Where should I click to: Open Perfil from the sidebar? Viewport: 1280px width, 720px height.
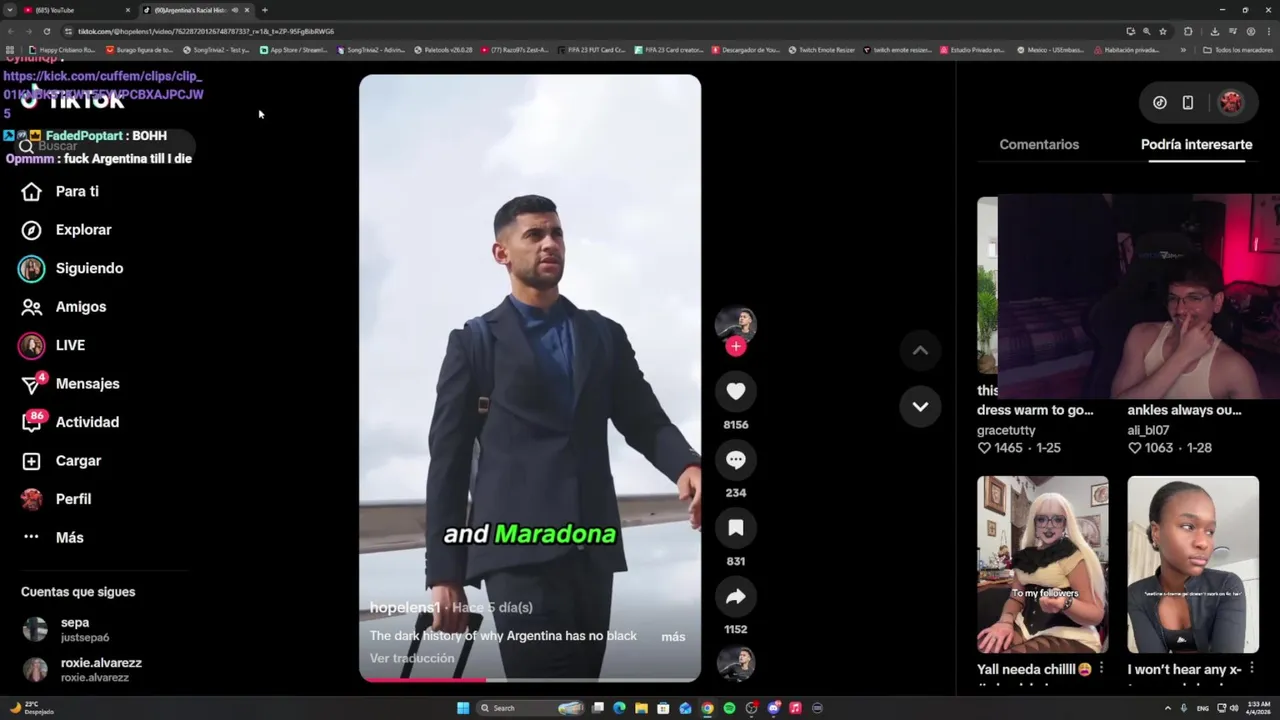pos(56,499)
